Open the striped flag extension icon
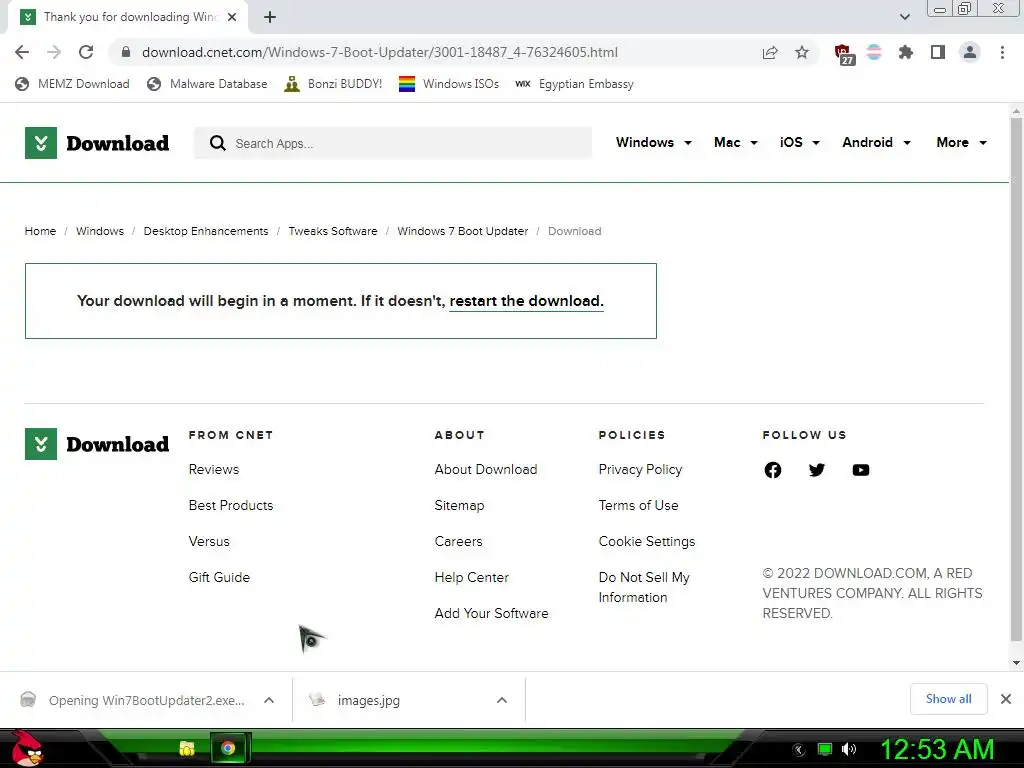 [874, 52]
